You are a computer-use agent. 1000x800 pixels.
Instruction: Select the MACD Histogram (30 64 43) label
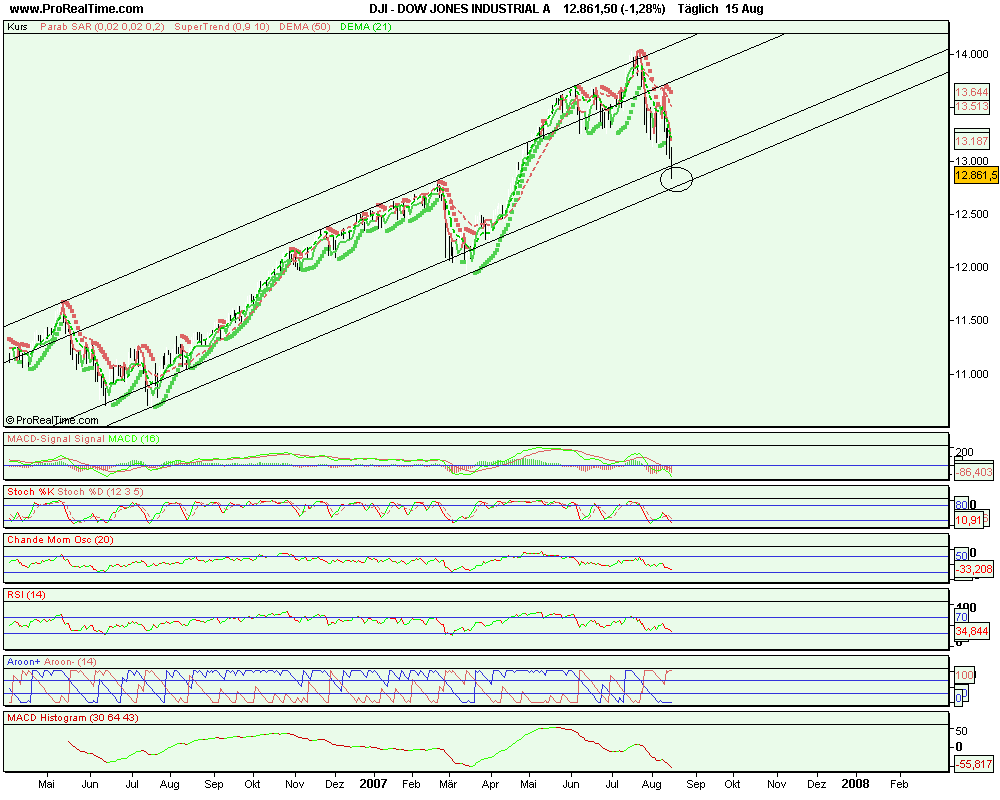point(73,718)
